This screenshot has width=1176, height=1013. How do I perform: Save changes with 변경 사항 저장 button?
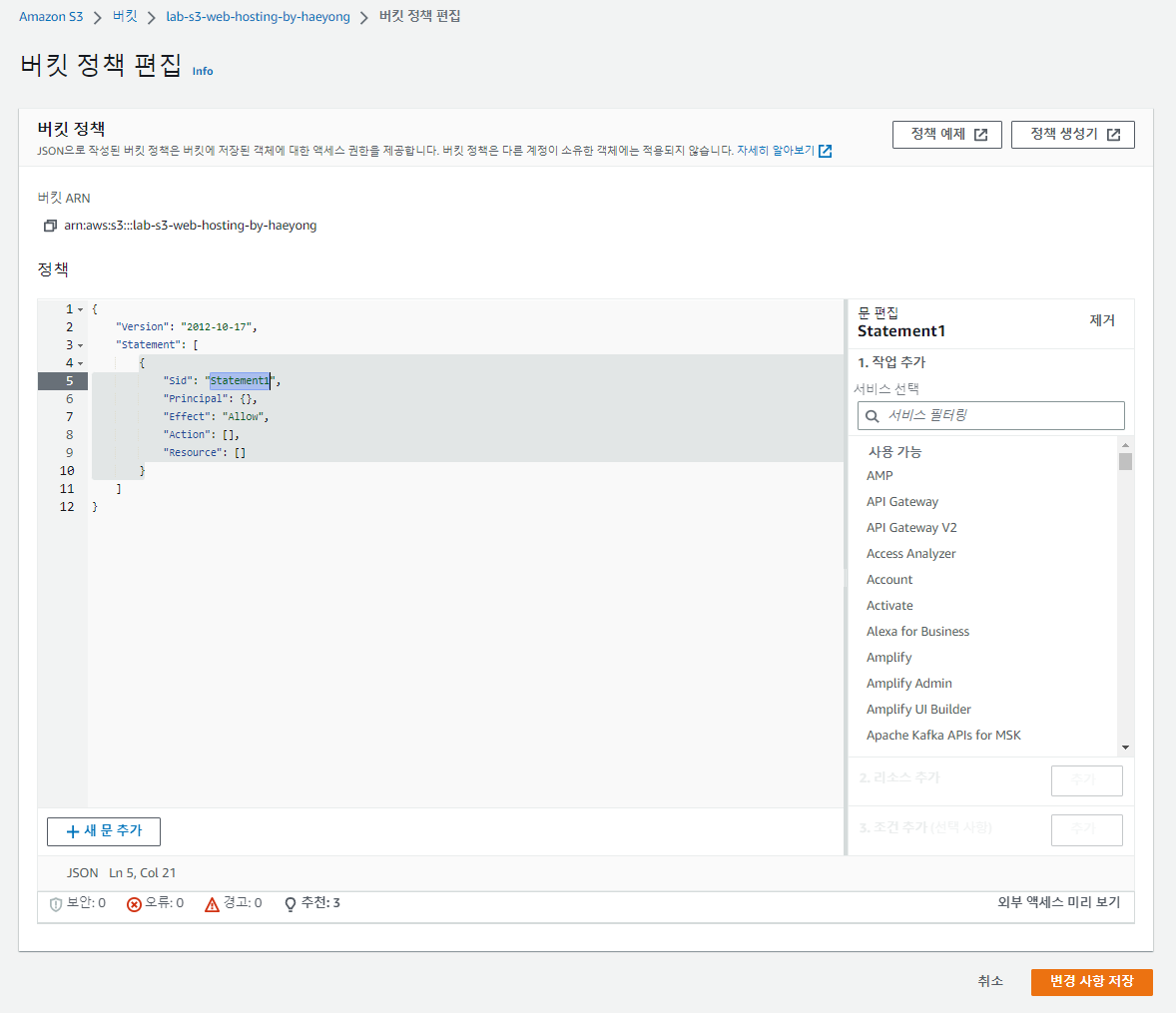(1091, 982)
